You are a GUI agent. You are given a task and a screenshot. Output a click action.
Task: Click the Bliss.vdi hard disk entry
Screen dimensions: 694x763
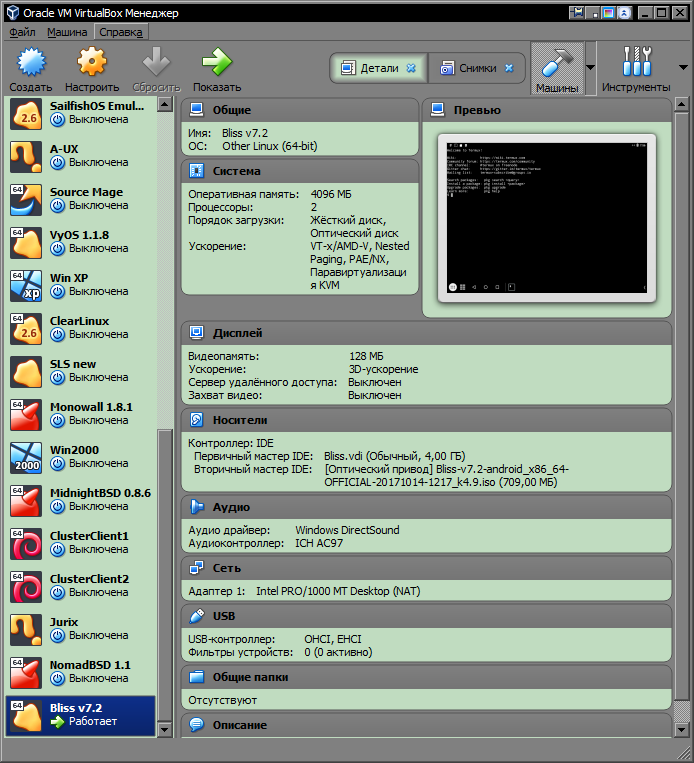click(395, 456)
